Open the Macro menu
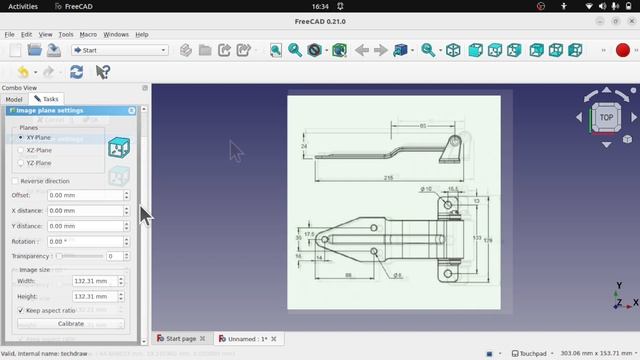 (x=88, y=35)
